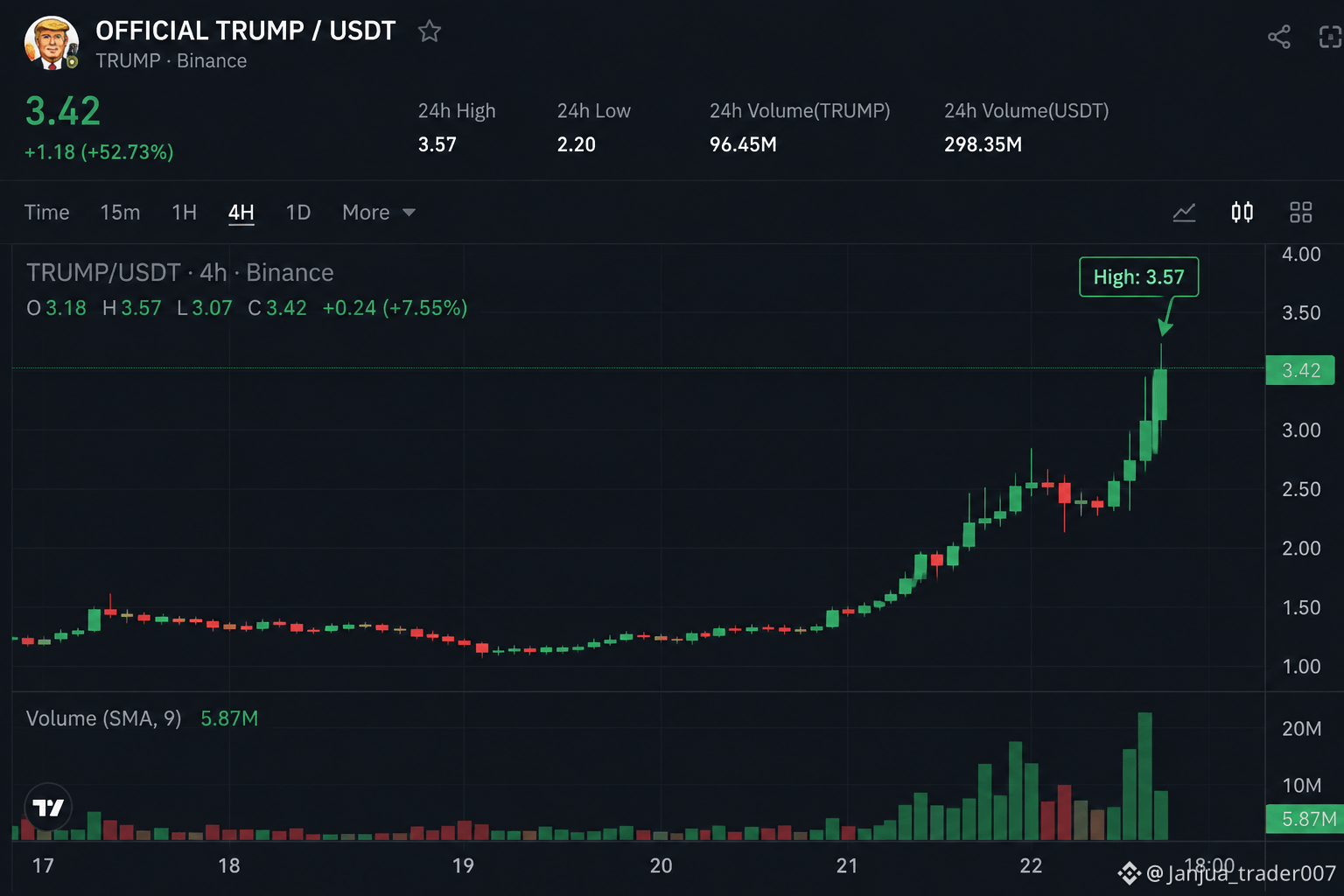Click the +0.24 (+7.55%) candle change
Viewport: 1344px width, 896px height.
click(x=395, y=308)
